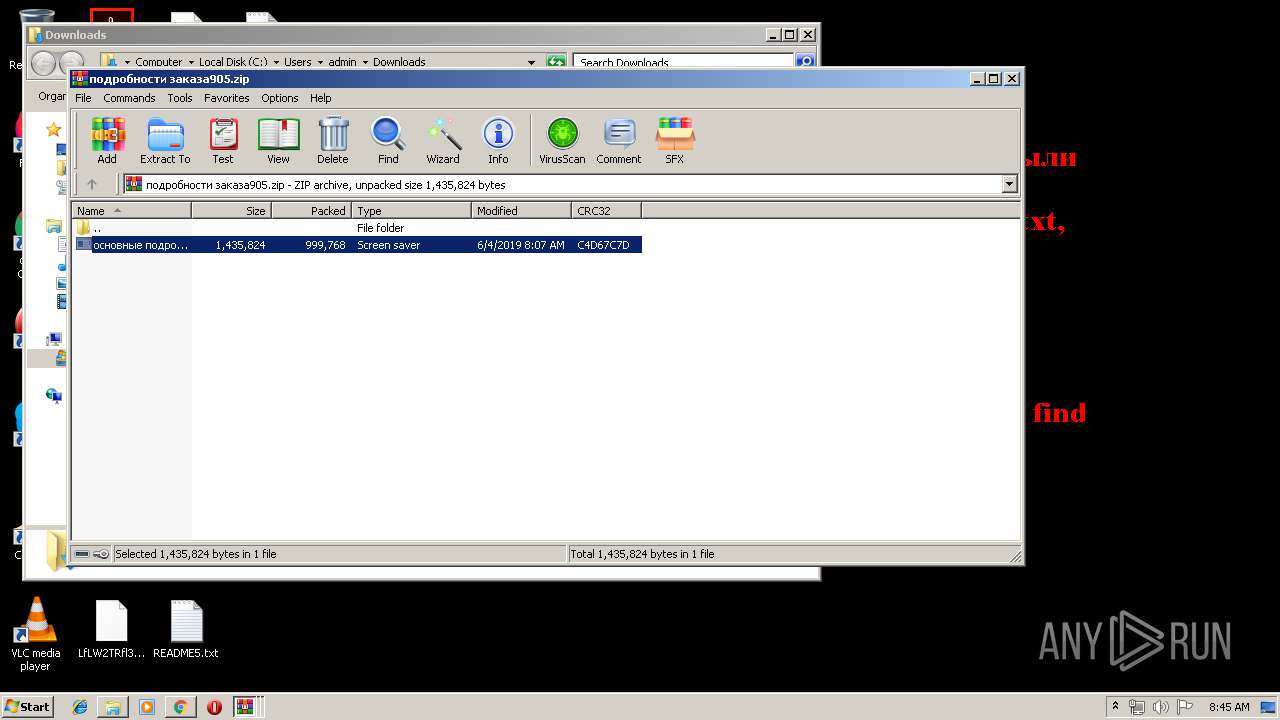Click the Info toolbar icon
1280x720 pixels.
pos(498,141)
